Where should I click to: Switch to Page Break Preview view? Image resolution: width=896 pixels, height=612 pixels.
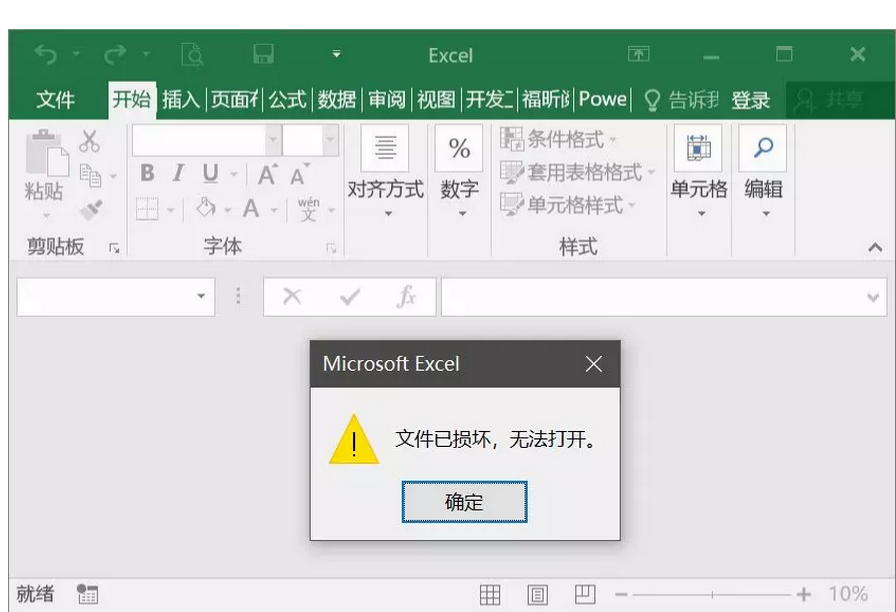click(585, 594)
